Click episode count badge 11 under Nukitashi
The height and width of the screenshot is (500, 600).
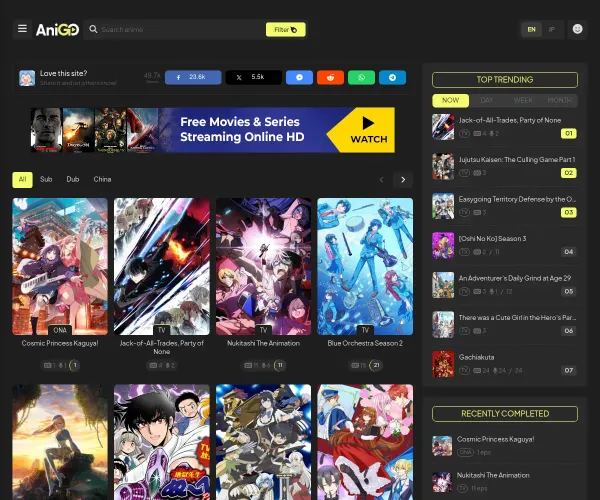coord(280,365)
